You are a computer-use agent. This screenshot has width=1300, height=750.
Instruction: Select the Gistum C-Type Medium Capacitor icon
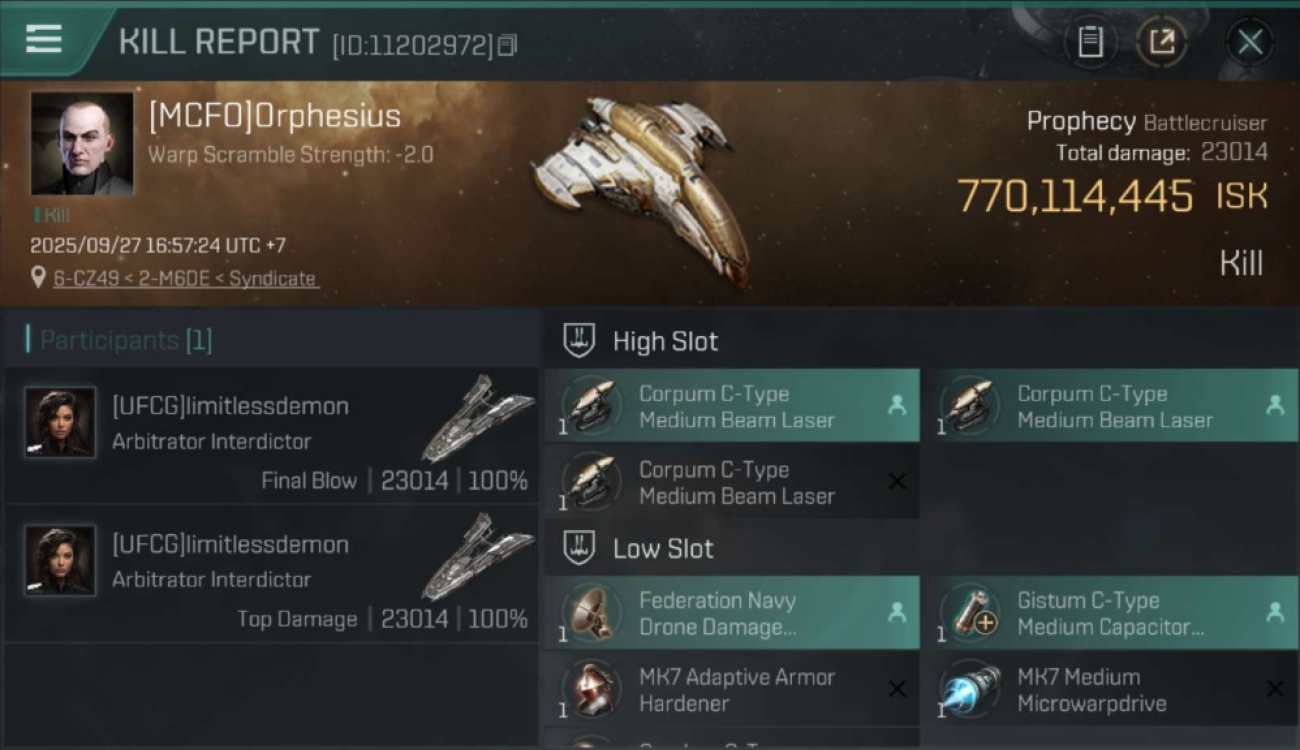(970, 613)
